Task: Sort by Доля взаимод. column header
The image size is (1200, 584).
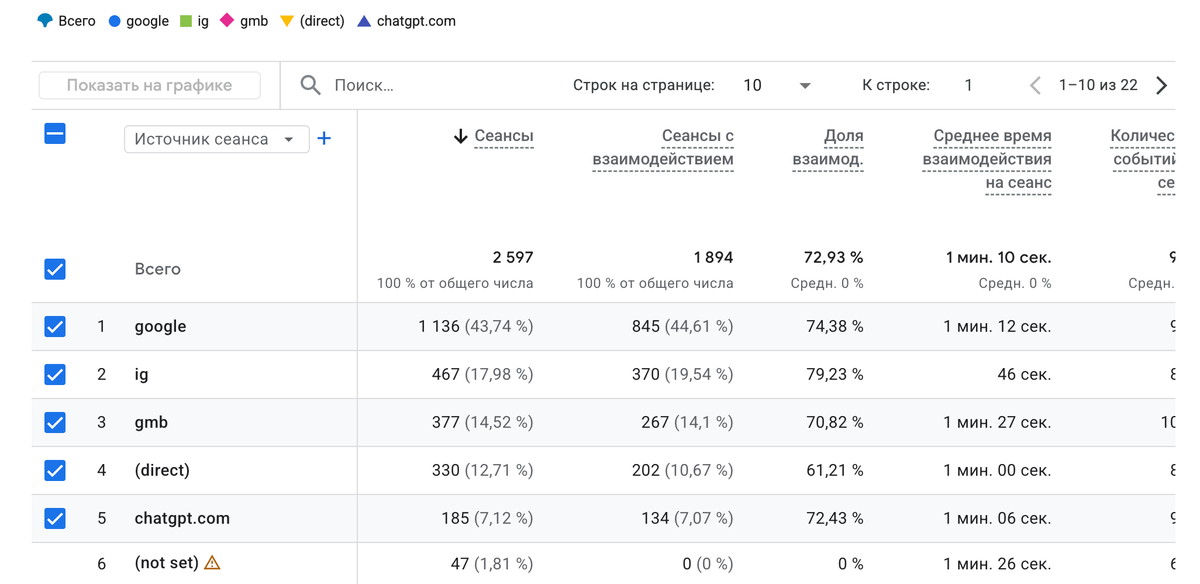Action: tap(828, 147)
